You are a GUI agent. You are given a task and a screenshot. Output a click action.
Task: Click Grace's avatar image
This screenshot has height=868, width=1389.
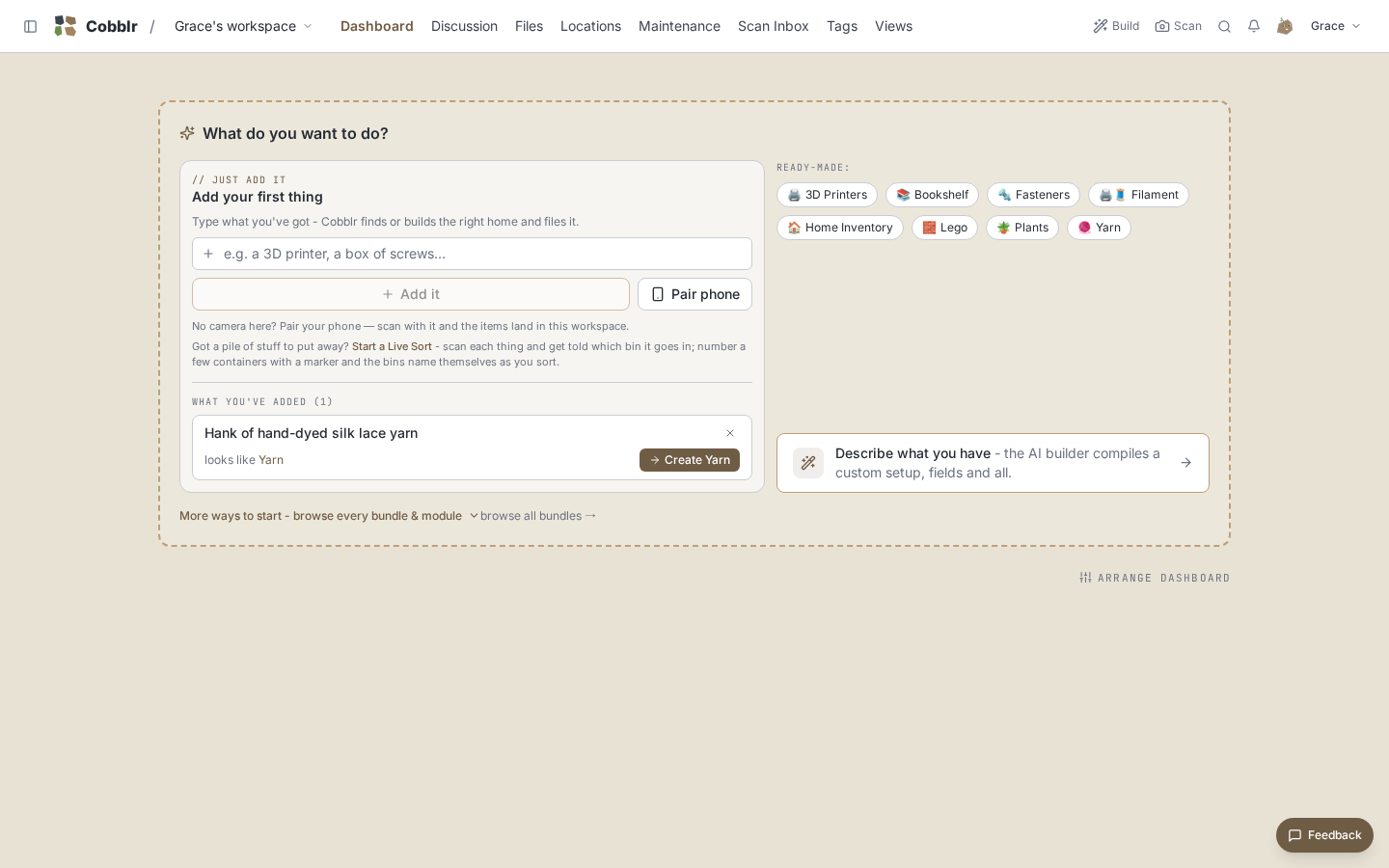(x=1285, y=26)
